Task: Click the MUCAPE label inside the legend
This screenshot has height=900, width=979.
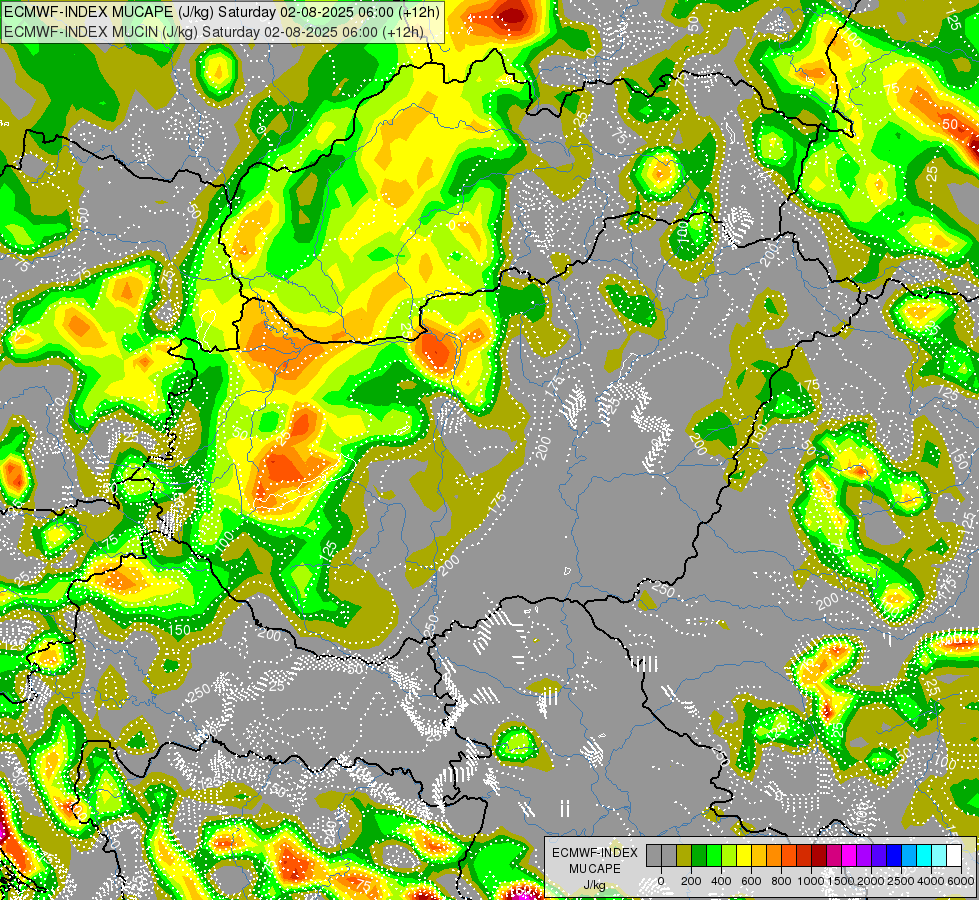Action: click(595, 869)
